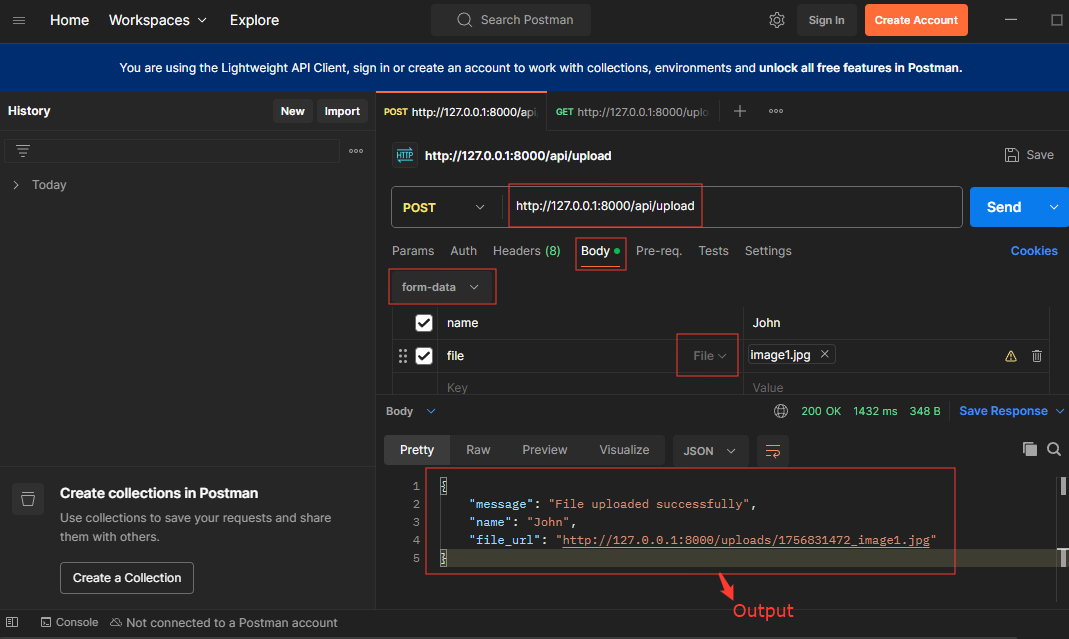Click the warning icon on file row
The width and height of the screenshot is (1069, 639).
pos(1011,356)
